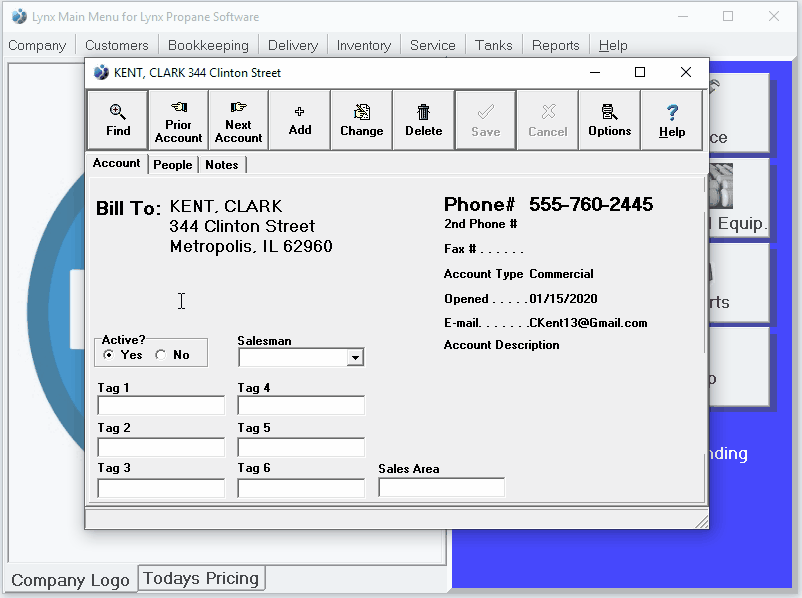Jump to Next Account record
The height and width of the screenshot is (598, 802).
[238, 120]
